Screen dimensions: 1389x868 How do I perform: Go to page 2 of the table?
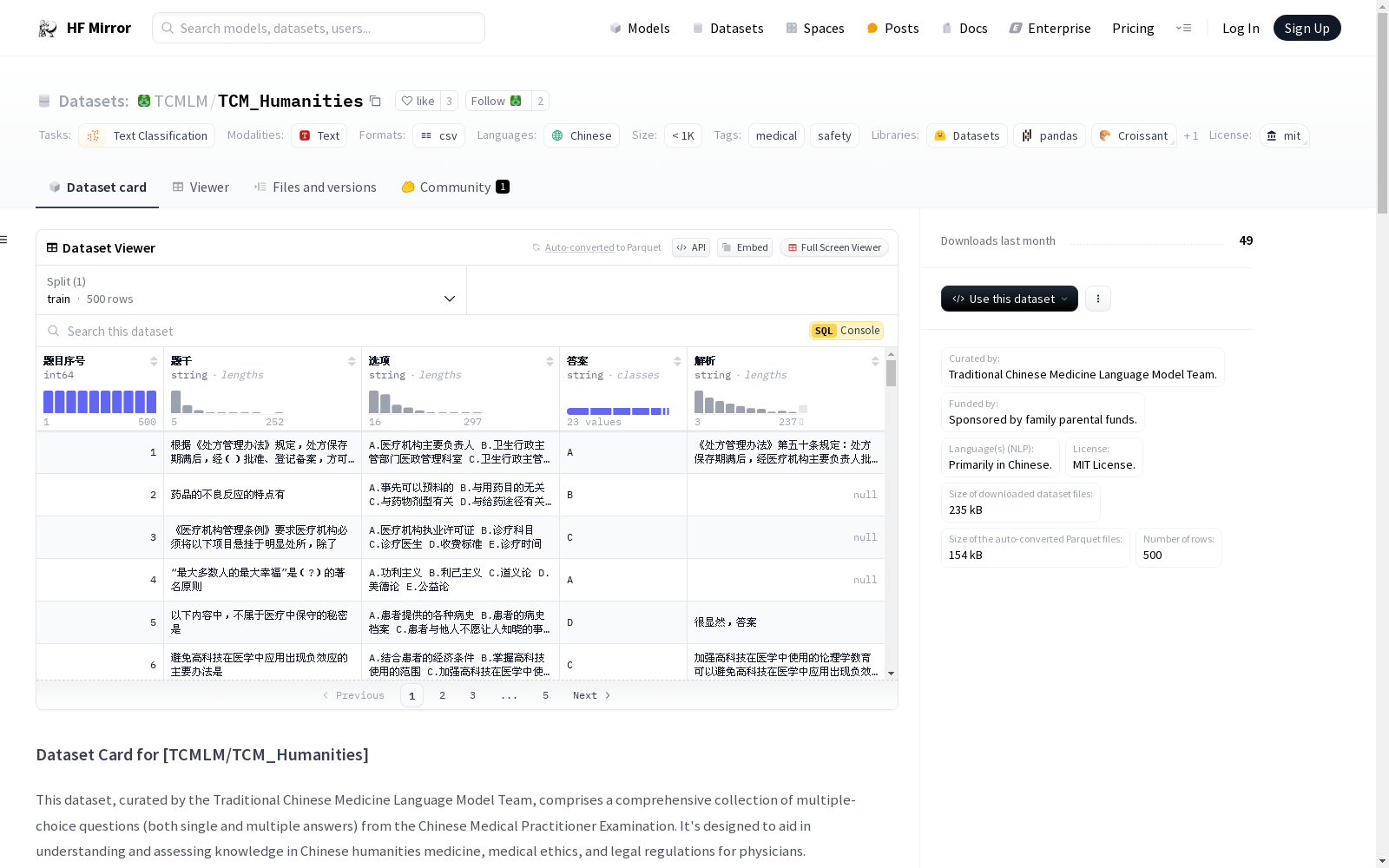[442, 695]
